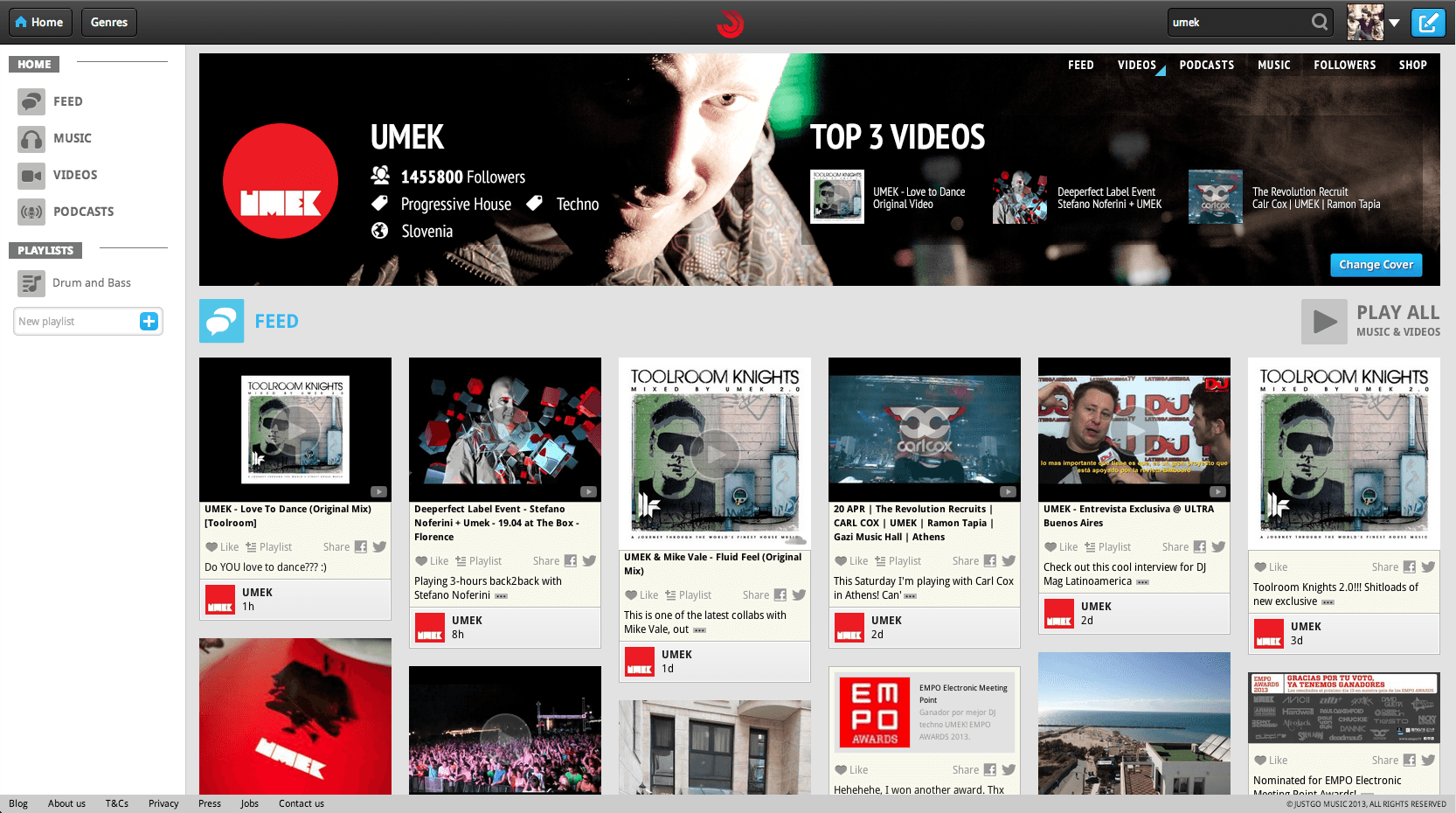Viewport: 1456px width, 813px height.
Task: Share Entrevista Exclusiva post on Facebook
Action: pos(1199,547)
